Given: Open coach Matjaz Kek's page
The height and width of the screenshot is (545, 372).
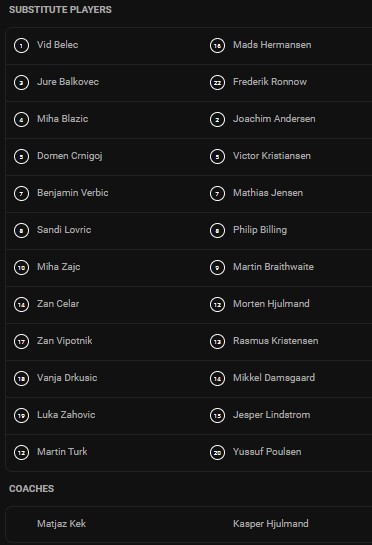Looking at the screenshot, I should click(62, 524).
